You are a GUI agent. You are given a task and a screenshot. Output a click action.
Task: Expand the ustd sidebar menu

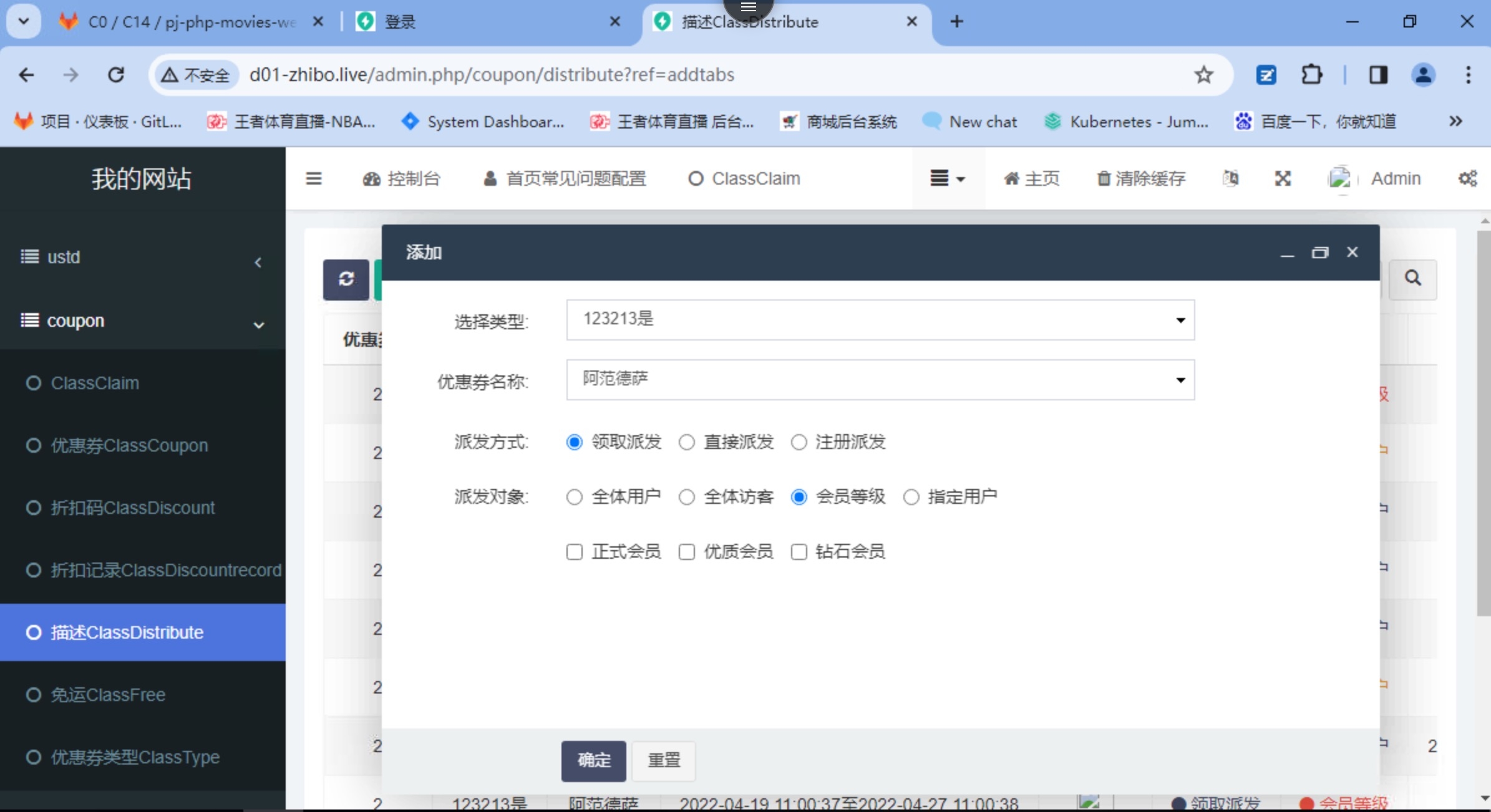143,257
